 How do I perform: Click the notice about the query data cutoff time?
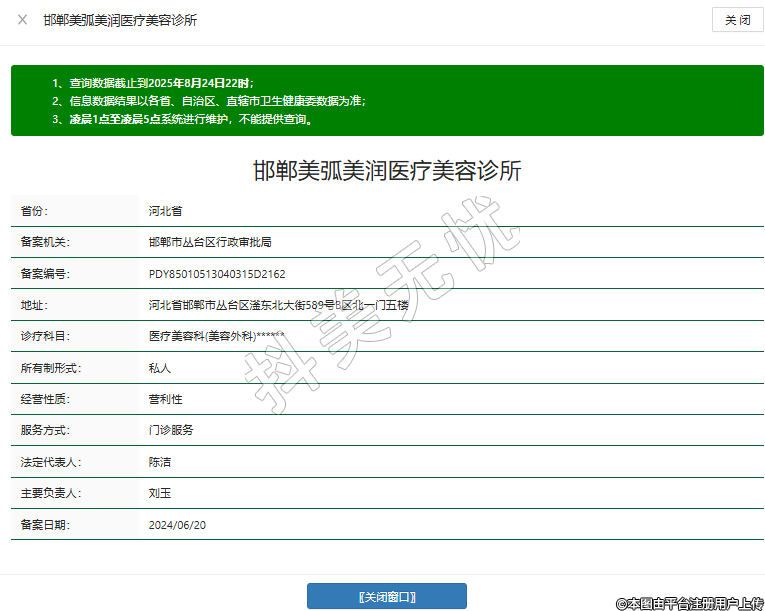(x=153, y=82)
